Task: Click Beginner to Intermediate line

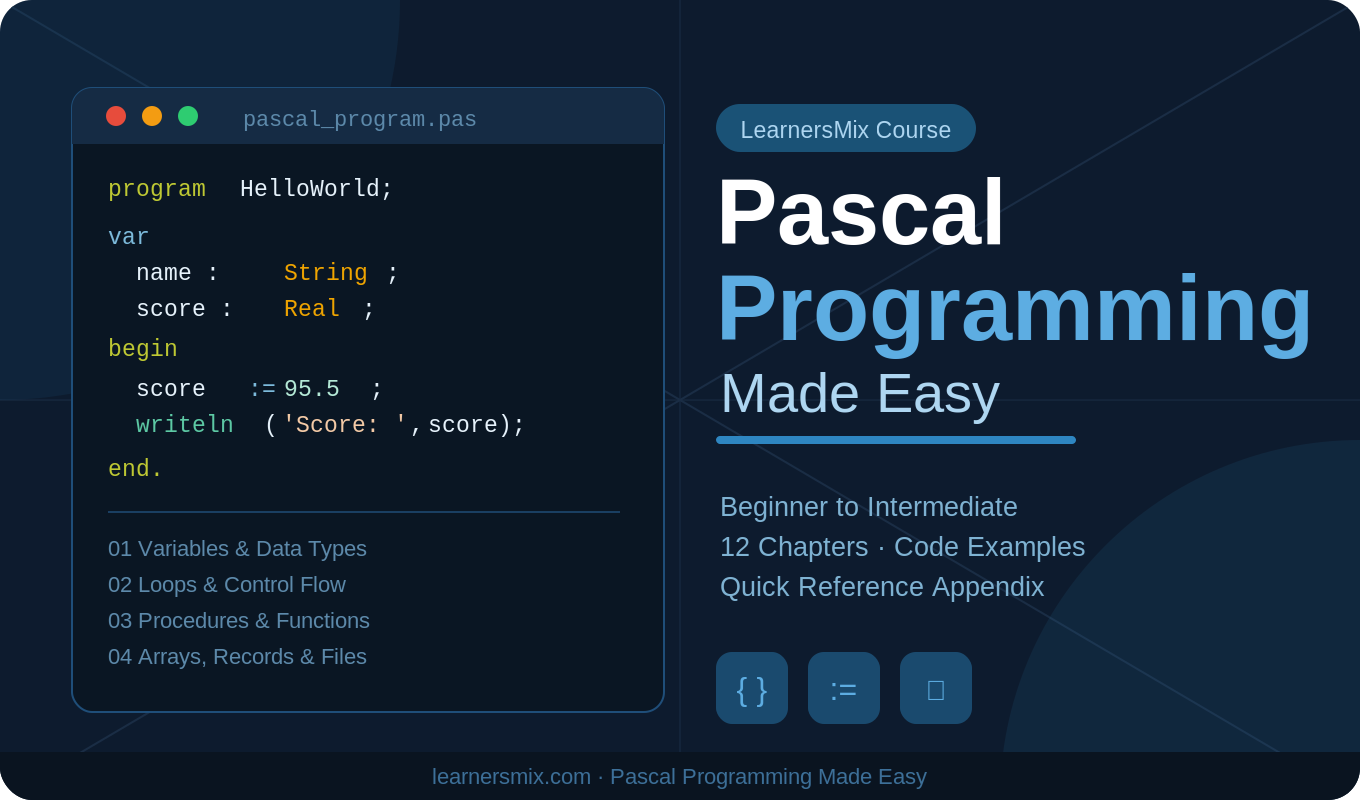Action: [869, 507]
